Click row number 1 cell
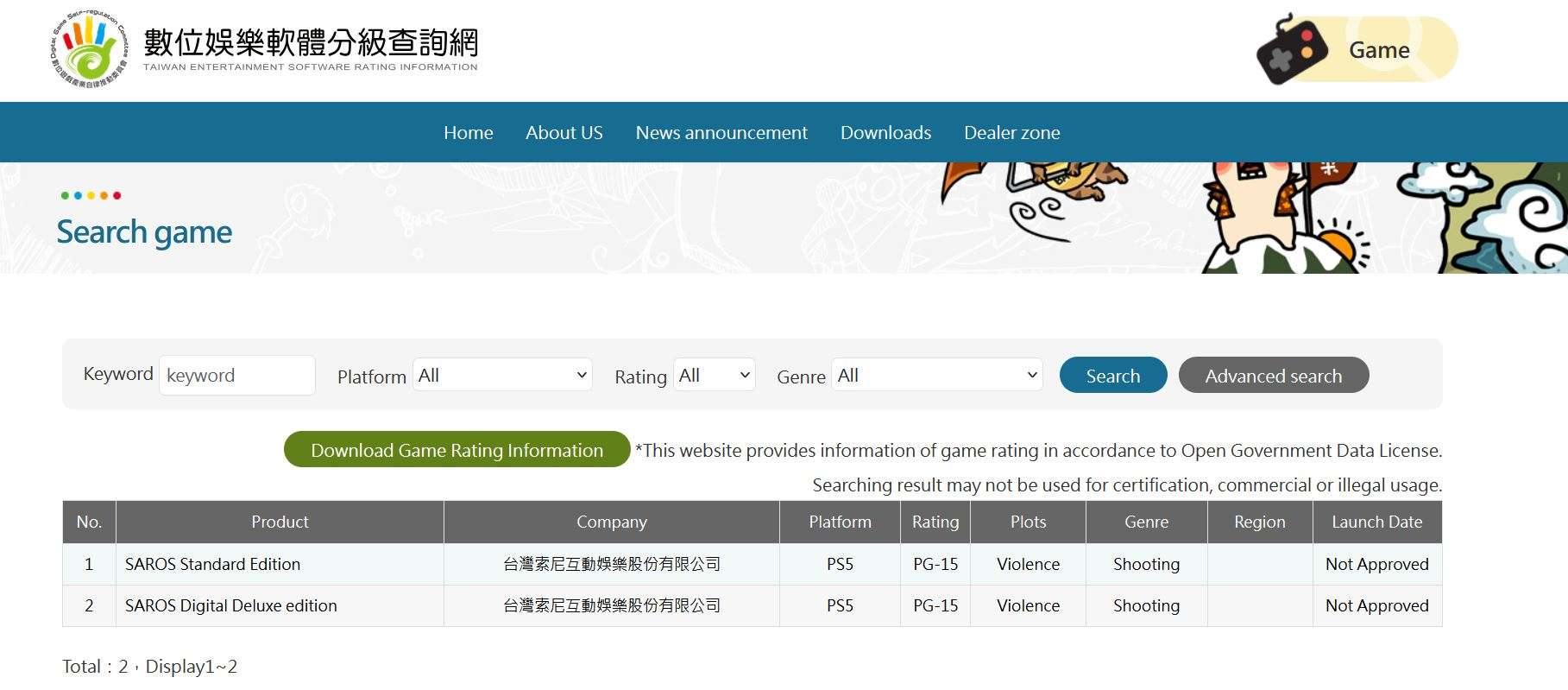1568x690 pixels. click(89, 564)
